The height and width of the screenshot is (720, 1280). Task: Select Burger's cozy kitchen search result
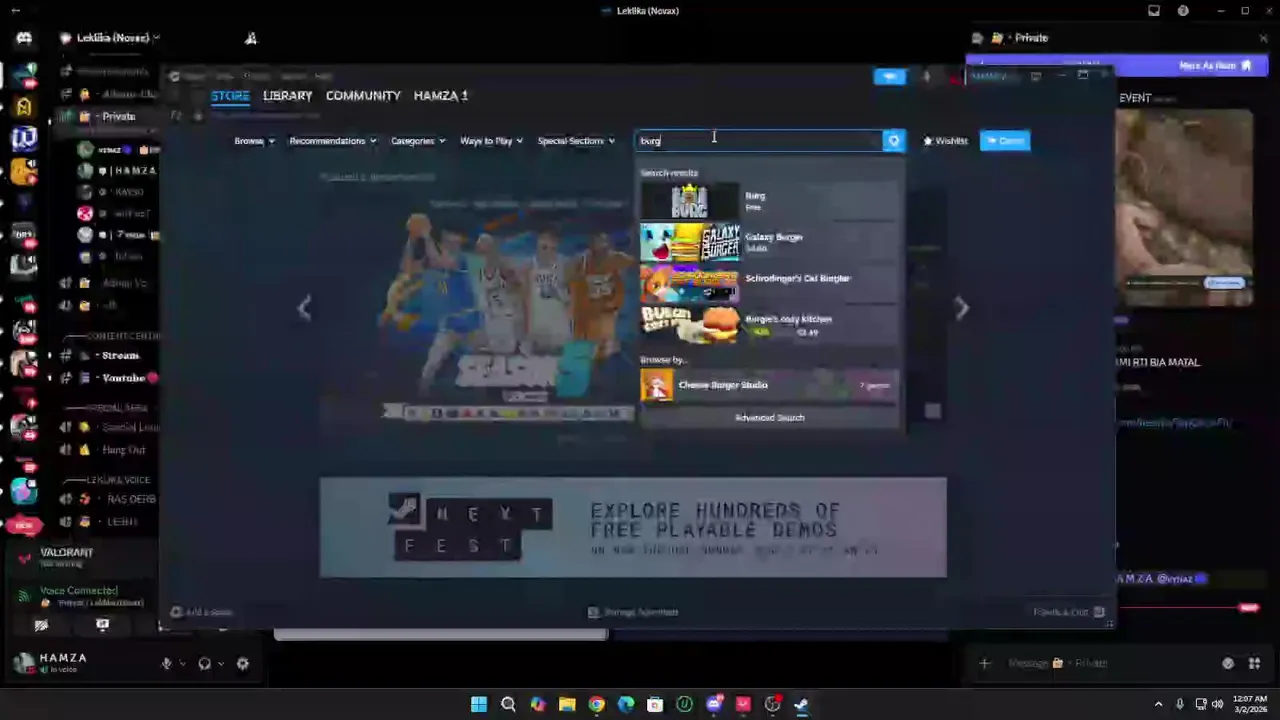769,325
